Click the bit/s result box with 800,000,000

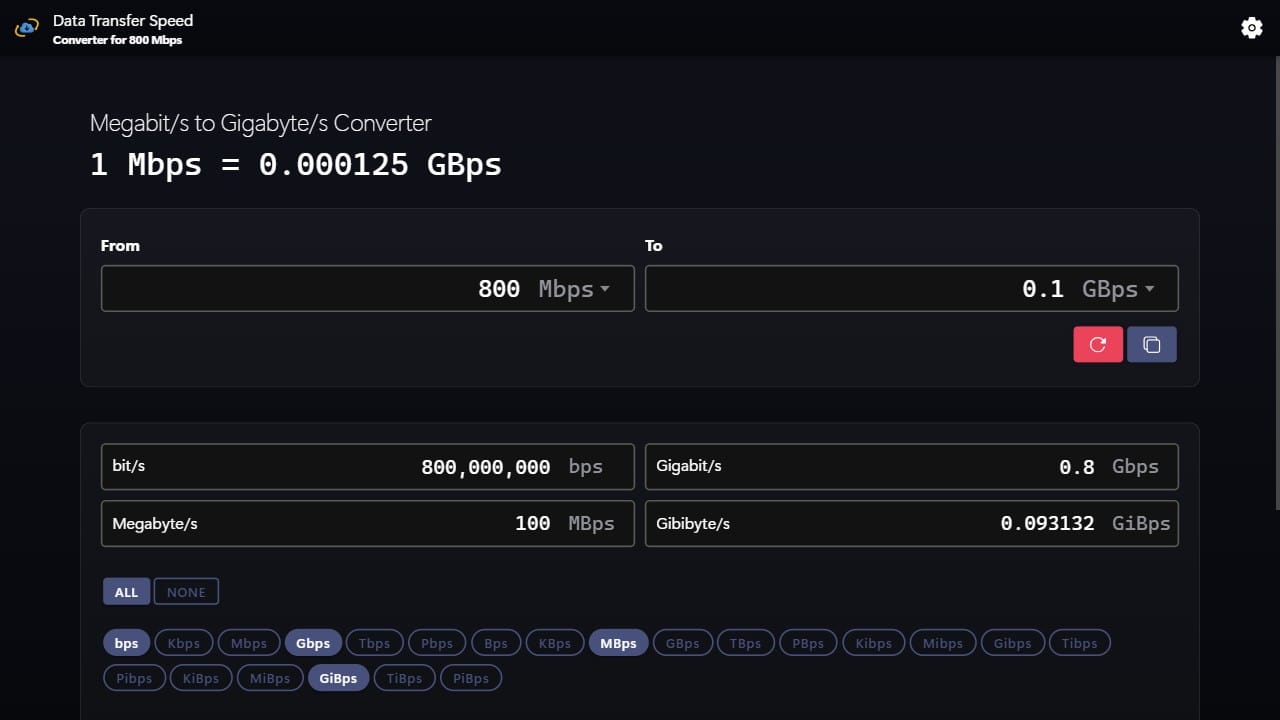click(368, 466)
